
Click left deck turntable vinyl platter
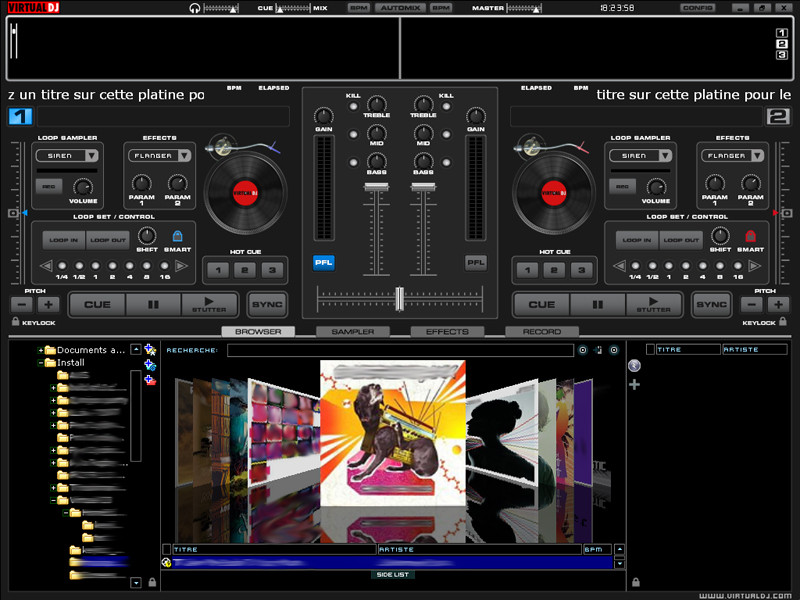coord(245,193)
